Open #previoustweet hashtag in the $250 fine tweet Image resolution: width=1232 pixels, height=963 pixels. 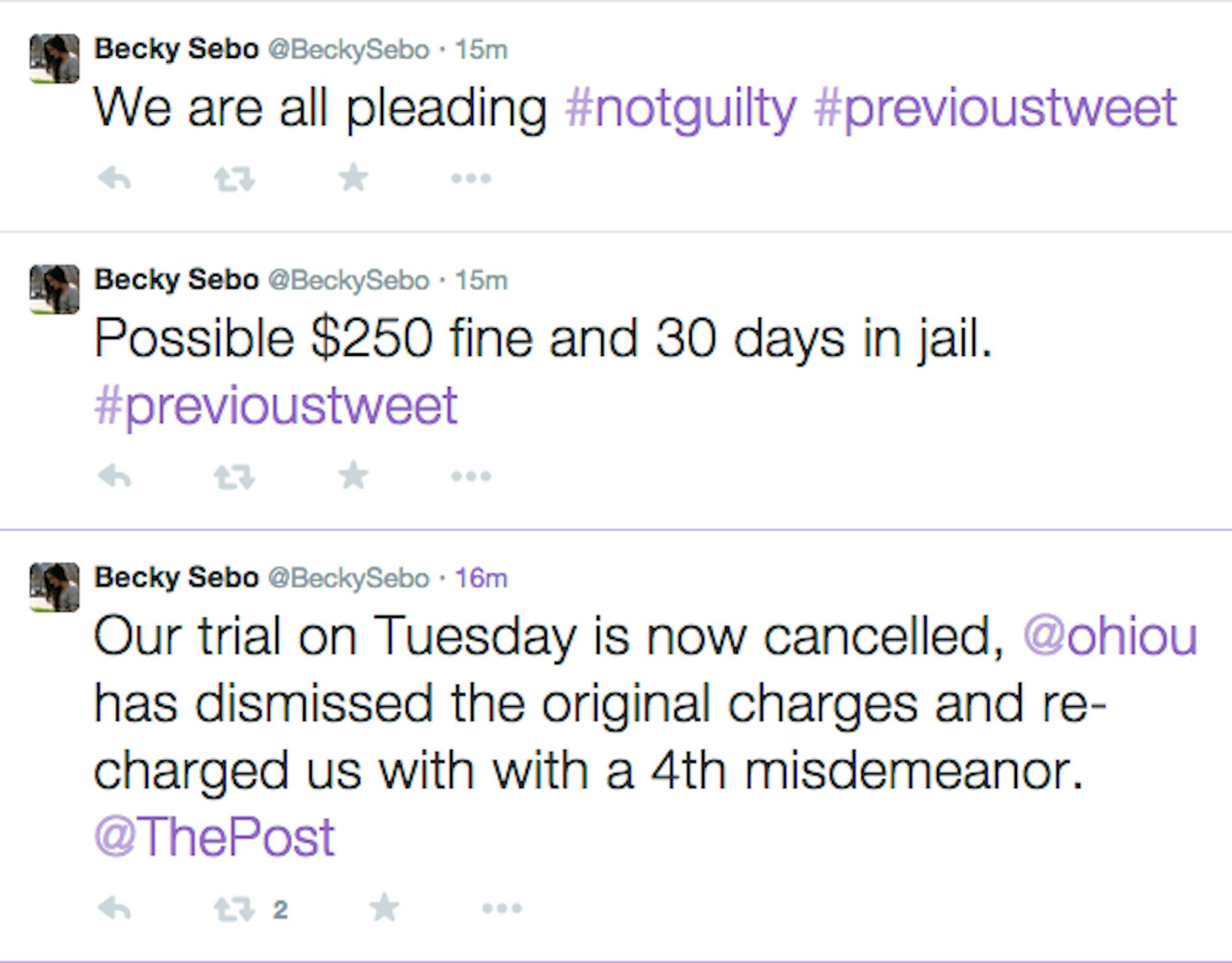tap(276, 406)
